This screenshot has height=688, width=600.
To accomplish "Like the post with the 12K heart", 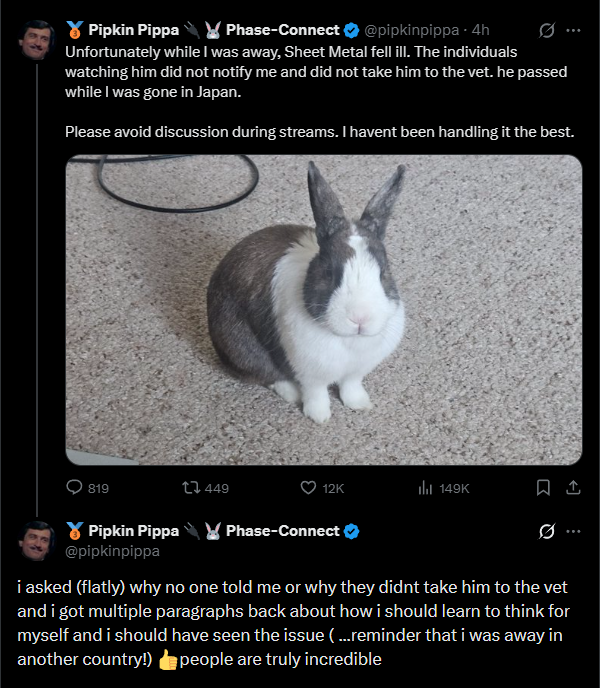I will [308, 487].
